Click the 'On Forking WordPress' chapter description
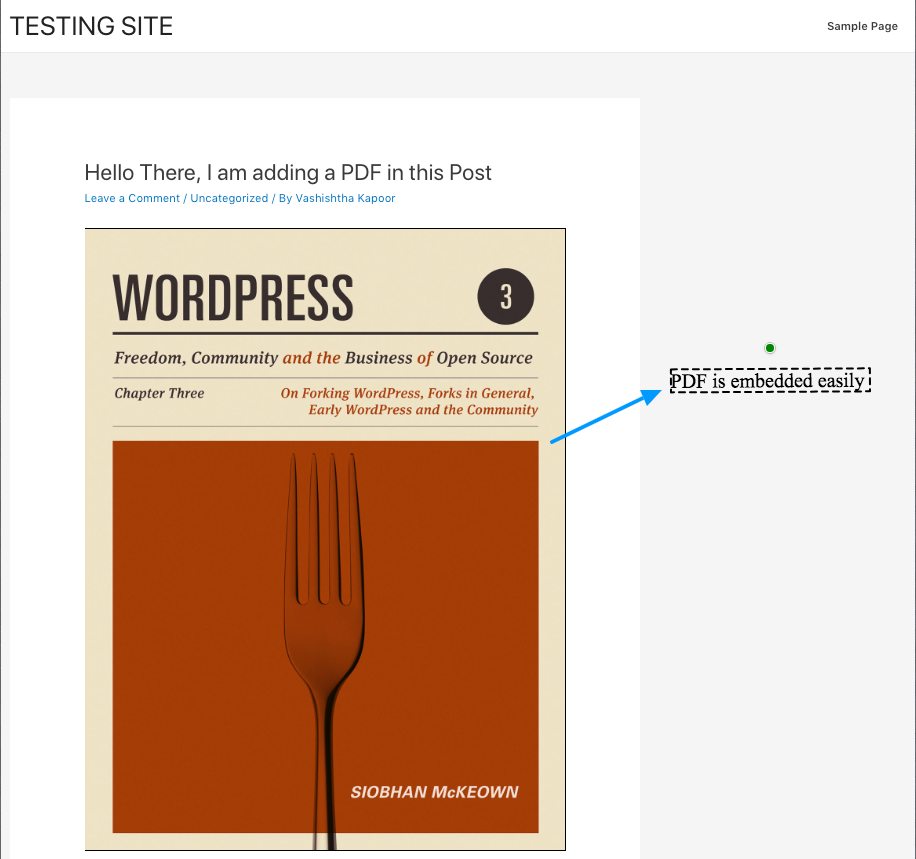 409,401
